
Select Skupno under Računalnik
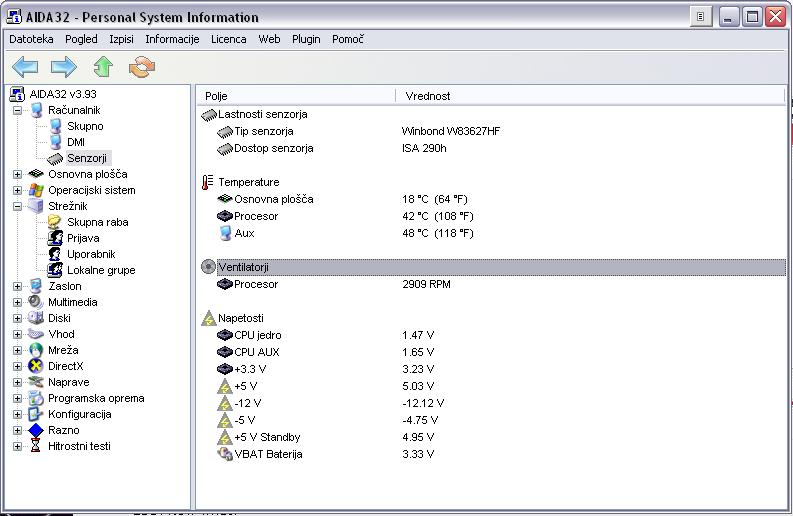85,126
